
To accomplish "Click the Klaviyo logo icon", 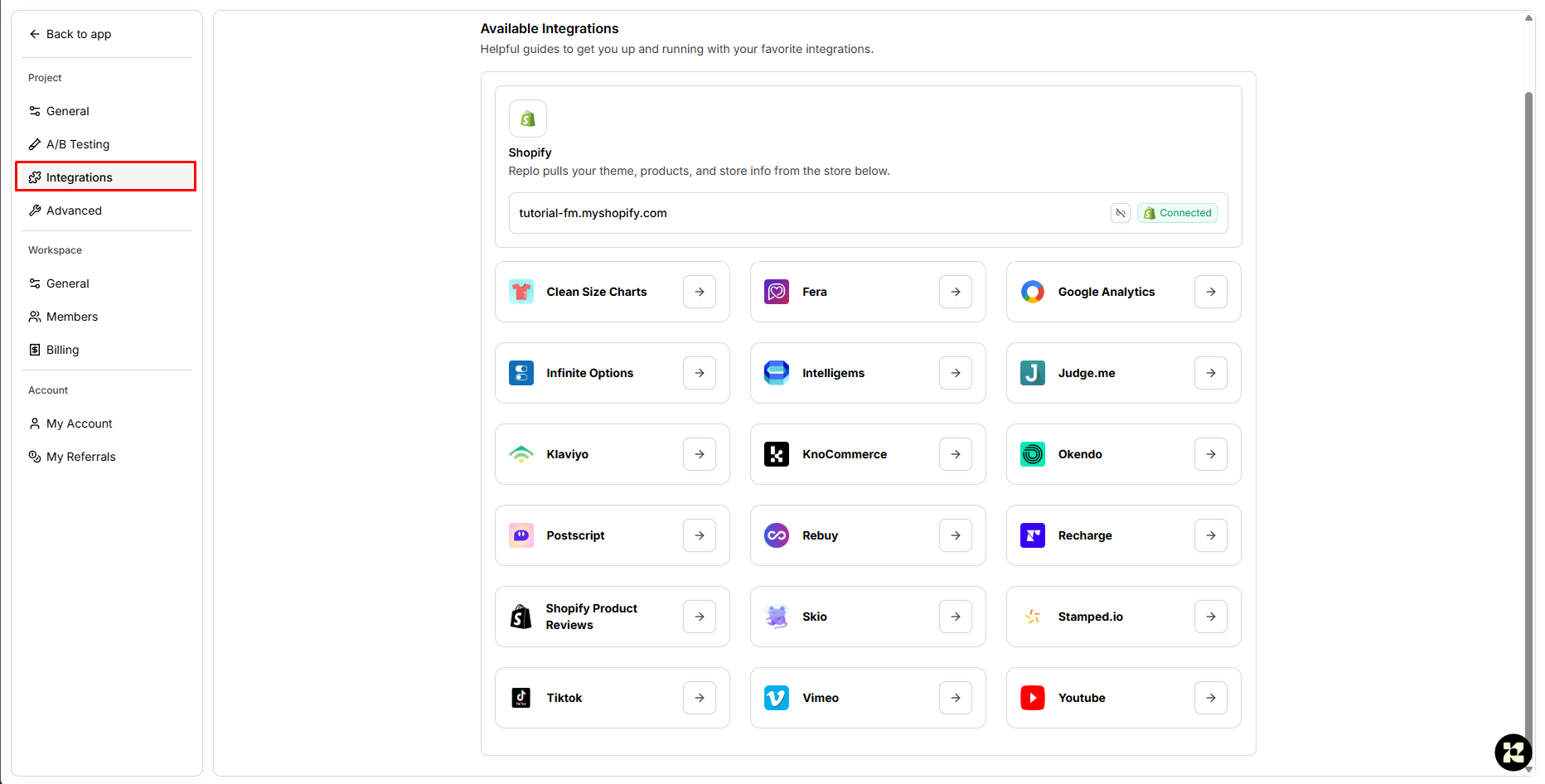I will click(x=521, y=454).
